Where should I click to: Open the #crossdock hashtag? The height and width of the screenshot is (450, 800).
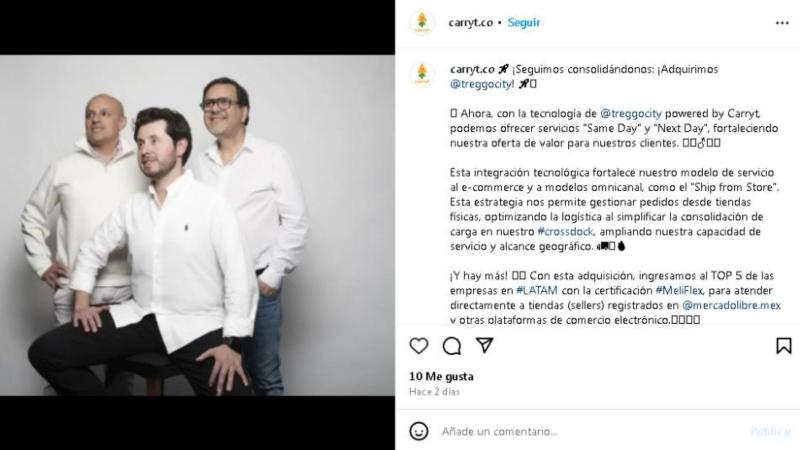(x=565, y=232)
